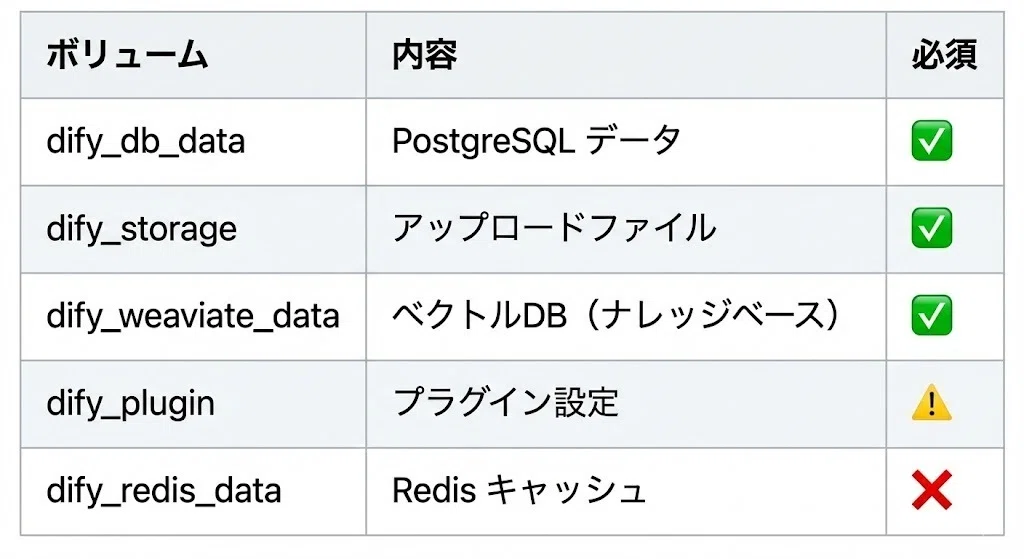Click the green checkmark for dify_db_data
Screen dimensions: 1024x559
point(931,140)
